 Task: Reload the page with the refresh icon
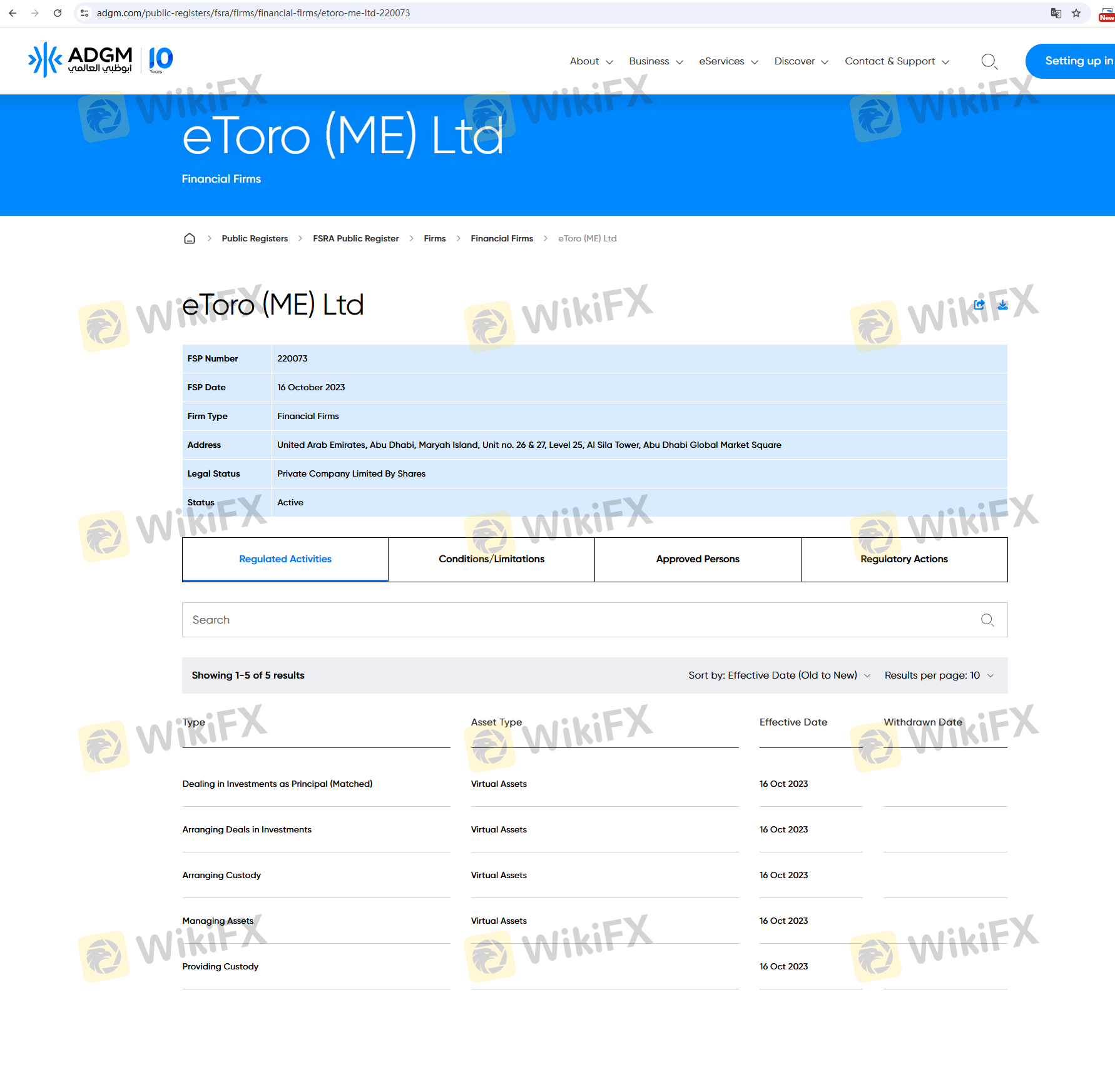click(58, 13)
